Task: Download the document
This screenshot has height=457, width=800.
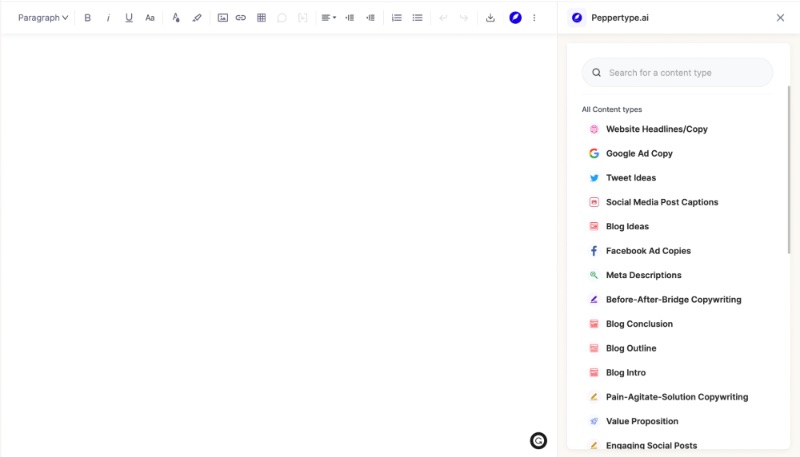Action: [x=490, y=18]
